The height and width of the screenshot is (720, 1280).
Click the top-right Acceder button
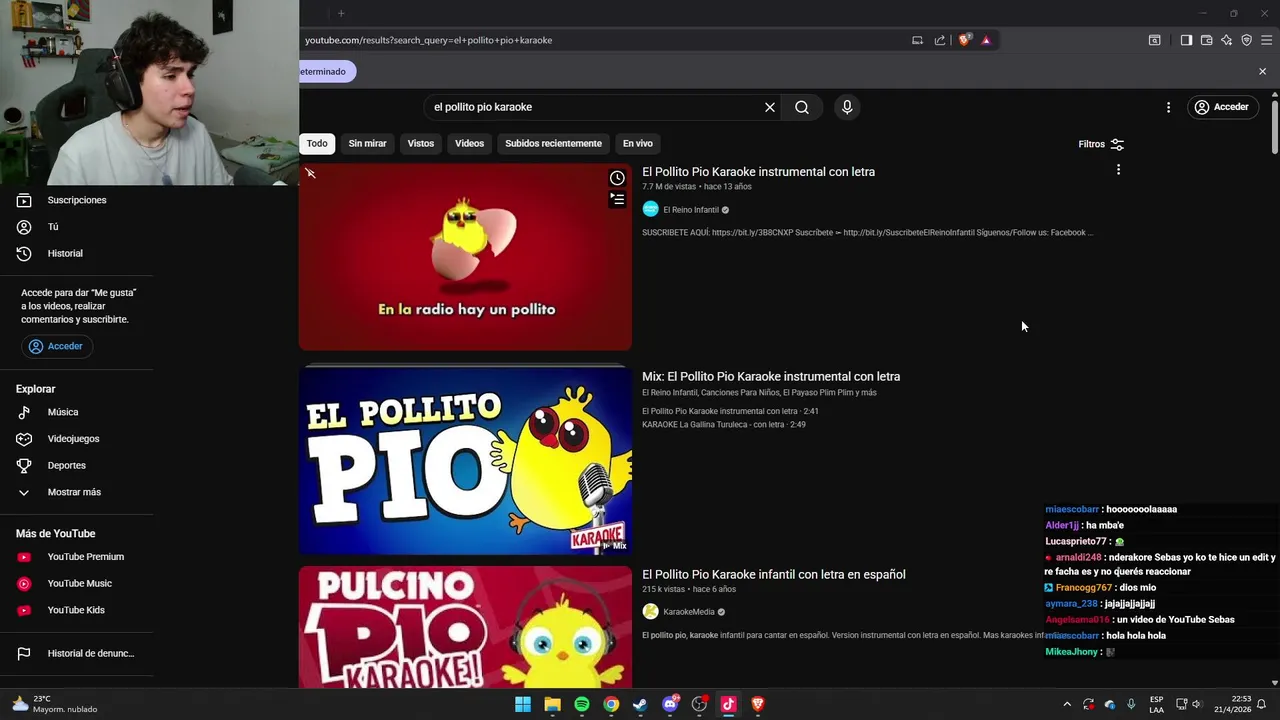click(x=1222, y=107)
